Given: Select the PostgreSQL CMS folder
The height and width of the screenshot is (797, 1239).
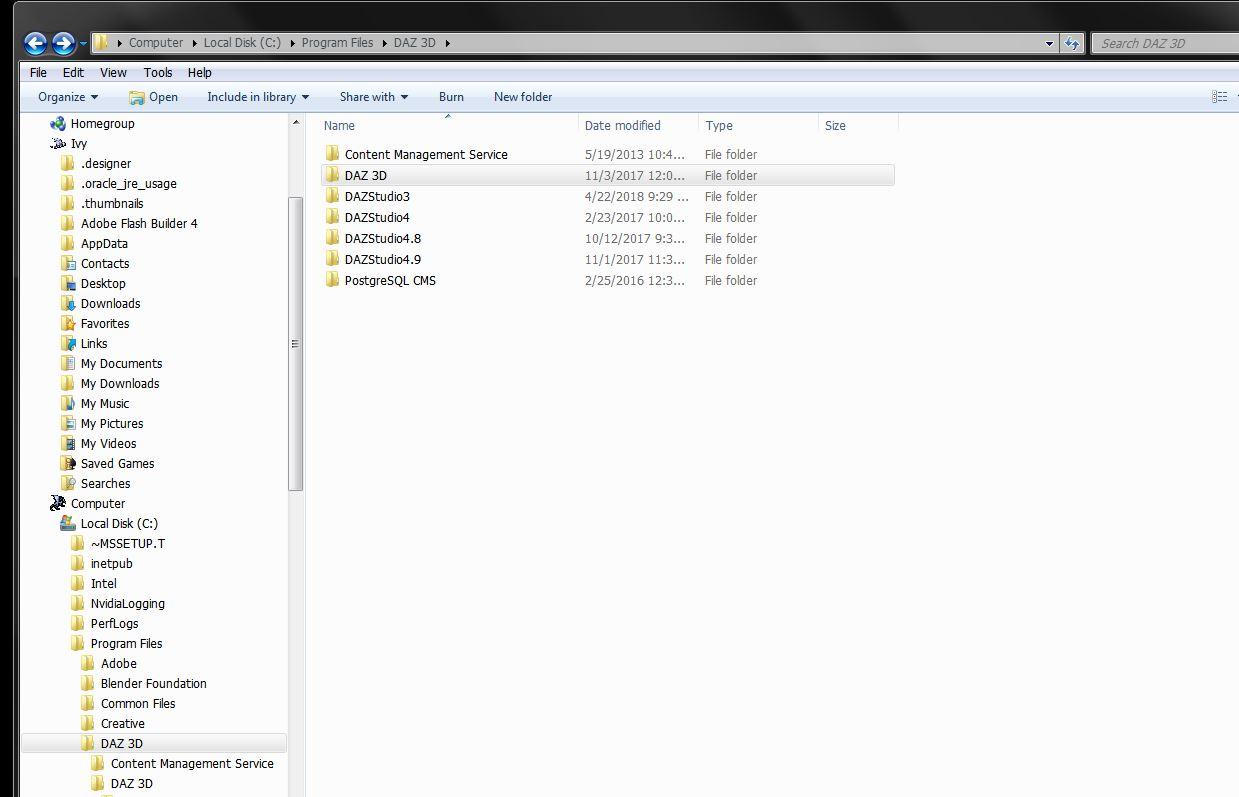Looking at the screenshot, I should point(390,280).
